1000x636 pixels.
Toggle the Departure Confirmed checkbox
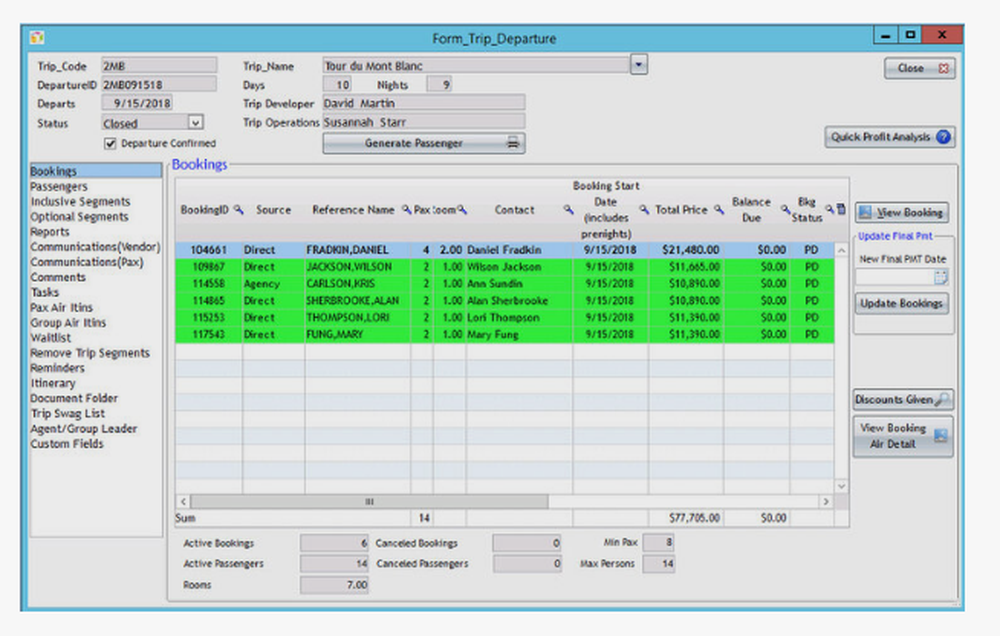[x=110, y=144]
